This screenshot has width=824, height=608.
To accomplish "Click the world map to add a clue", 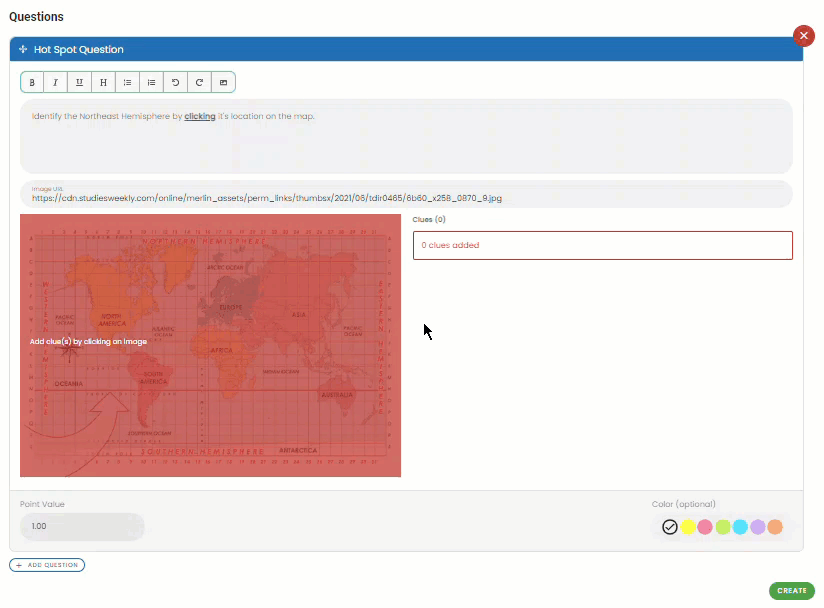I will pos(210,345).
